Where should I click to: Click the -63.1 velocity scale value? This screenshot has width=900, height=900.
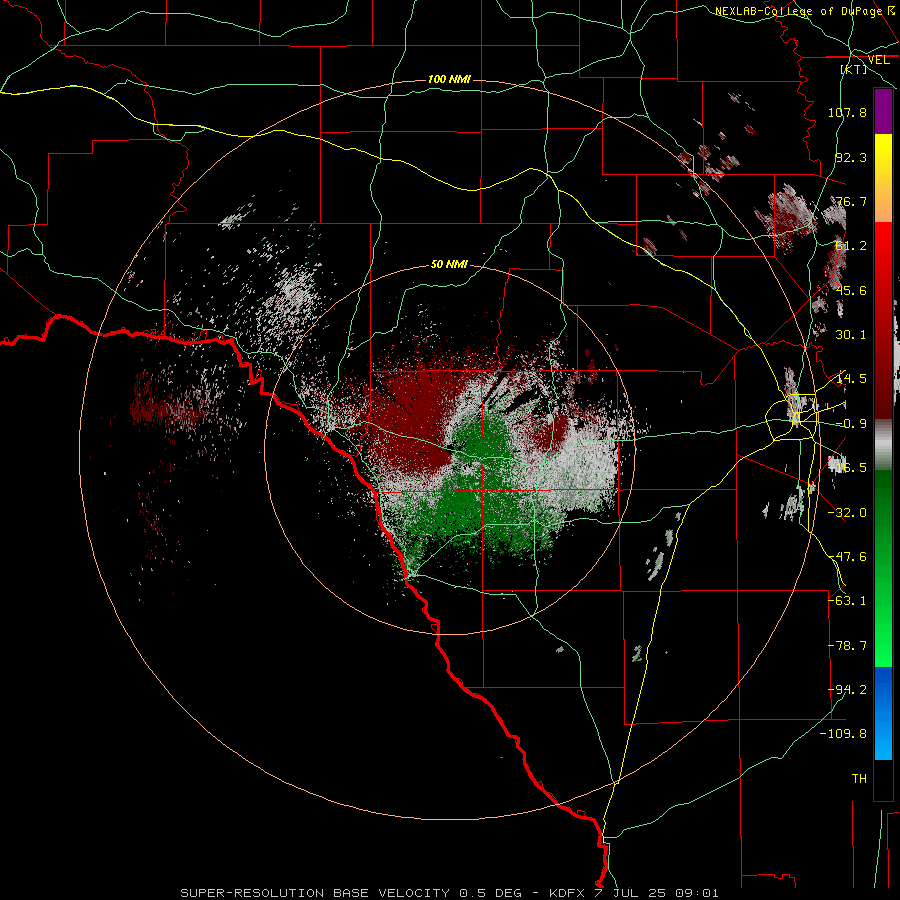click(847, 600)
